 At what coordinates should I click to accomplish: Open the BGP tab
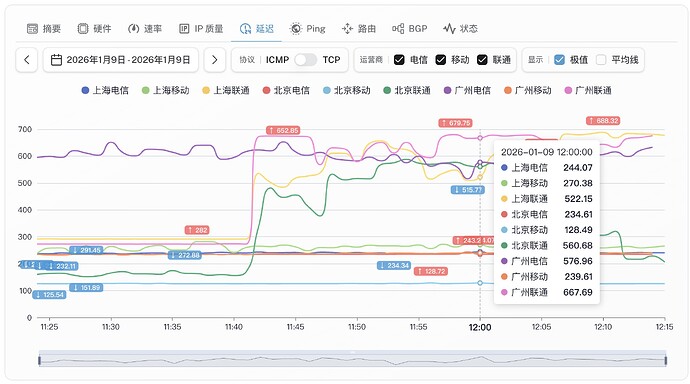tap(410, 29)
